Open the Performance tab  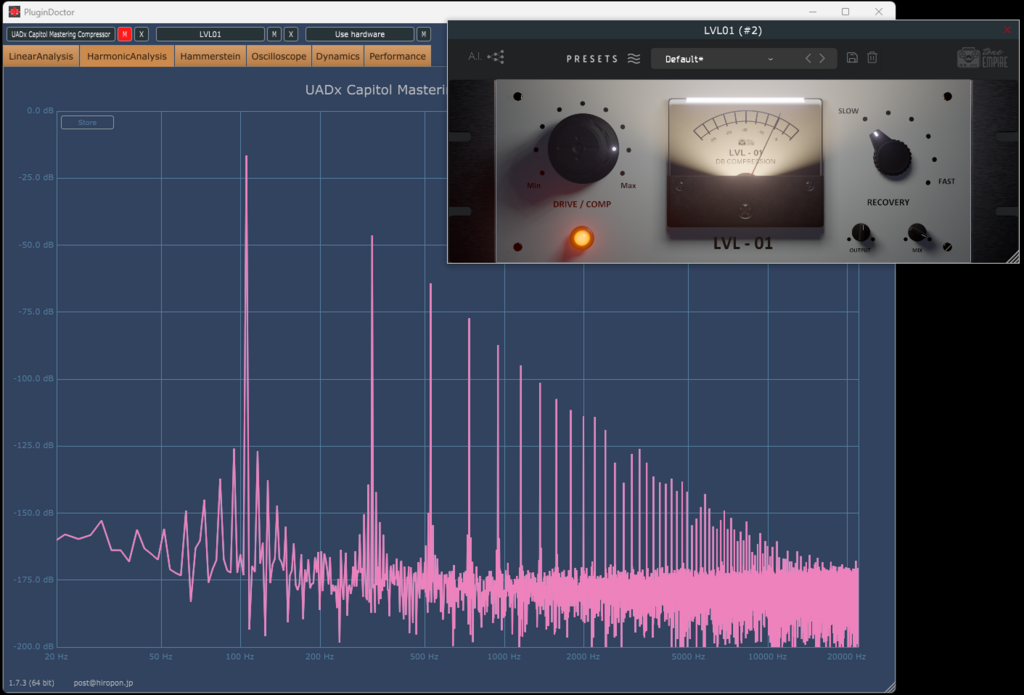click(397, 56)
